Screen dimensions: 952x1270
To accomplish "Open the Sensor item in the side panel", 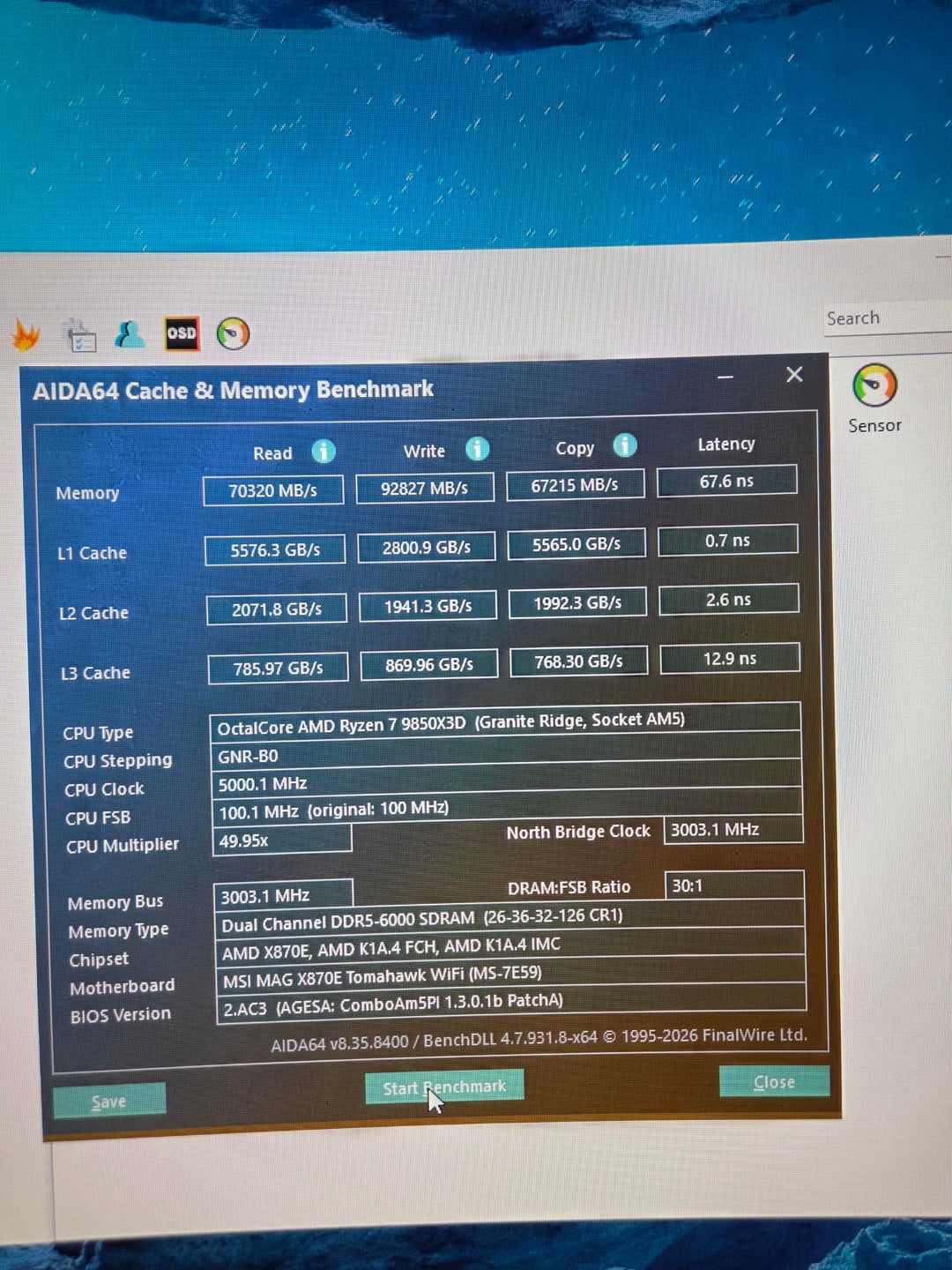I will click(x=874, y=399).
